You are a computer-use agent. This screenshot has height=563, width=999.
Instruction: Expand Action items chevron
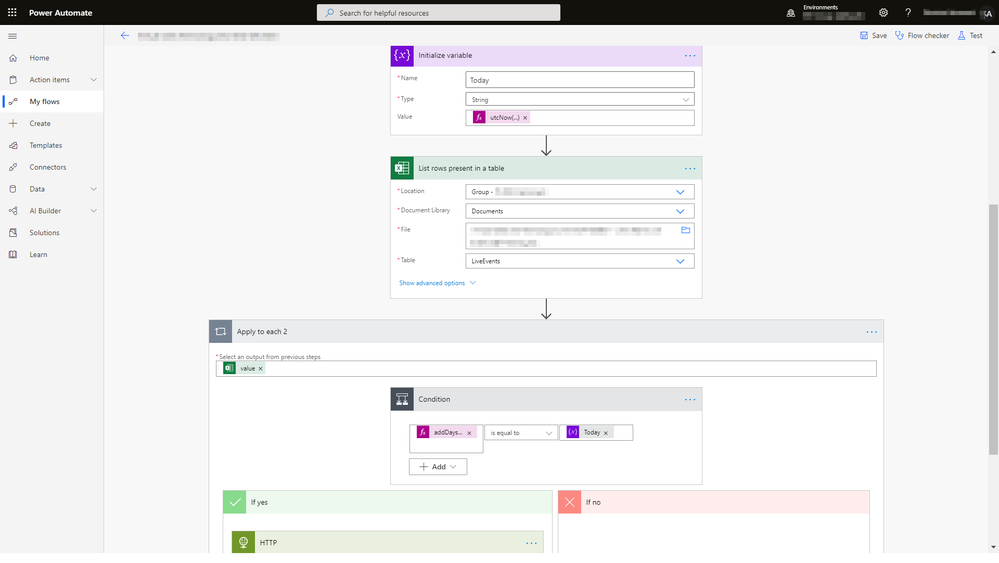(94, 80)
